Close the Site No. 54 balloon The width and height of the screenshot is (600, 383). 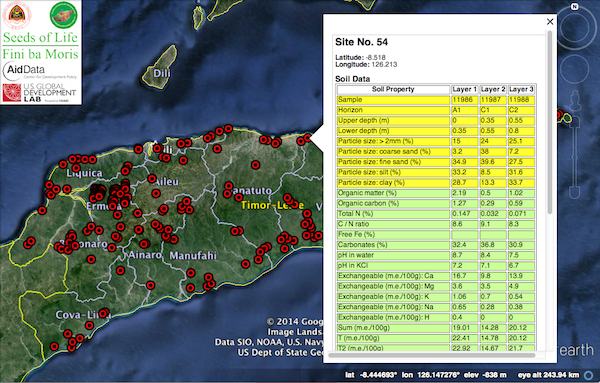[550, 22]
